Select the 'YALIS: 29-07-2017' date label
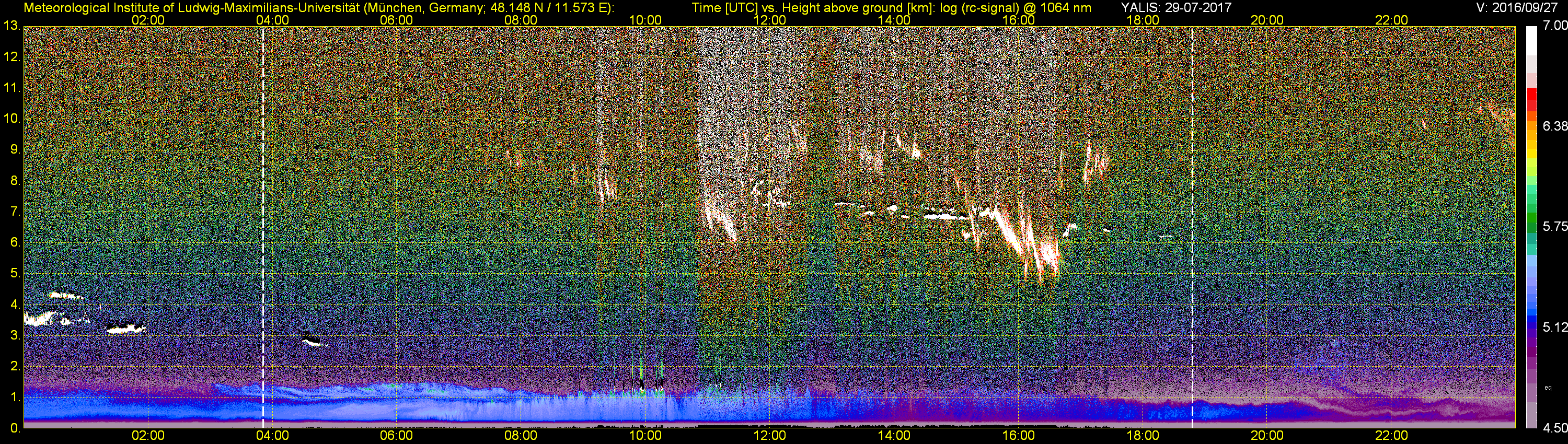Screen dimensions: 1568x444 point(1176,7)
